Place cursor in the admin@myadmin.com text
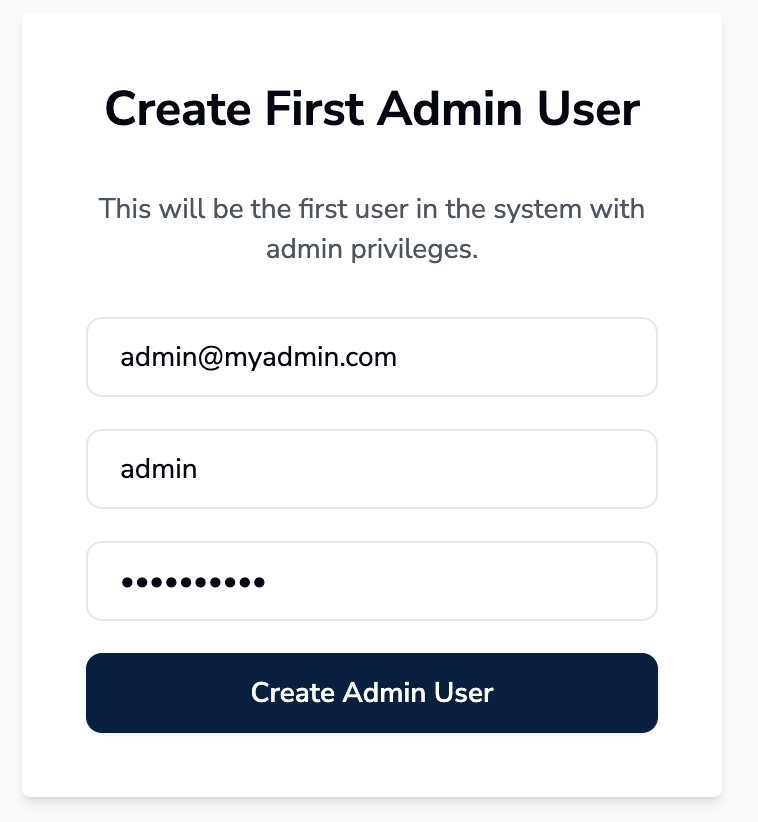The image size is (758, 822). coord(258,357)
